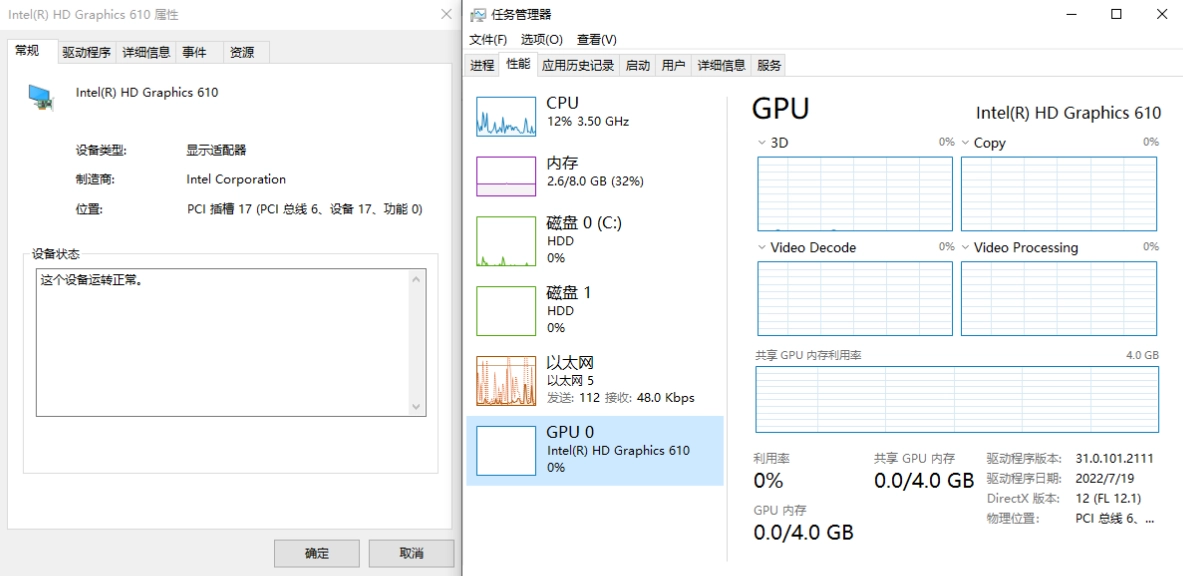
Task: Expand the Video Decode engine selector
Action: [762, 247]
